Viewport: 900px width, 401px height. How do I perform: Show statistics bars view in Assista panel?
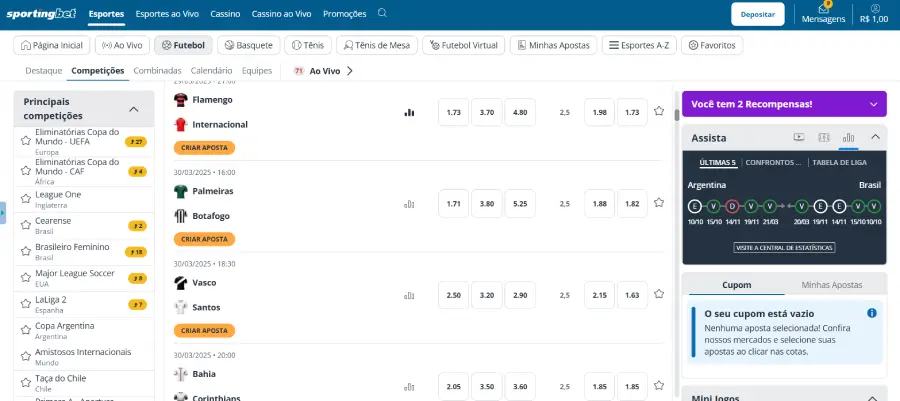point(848,137)
